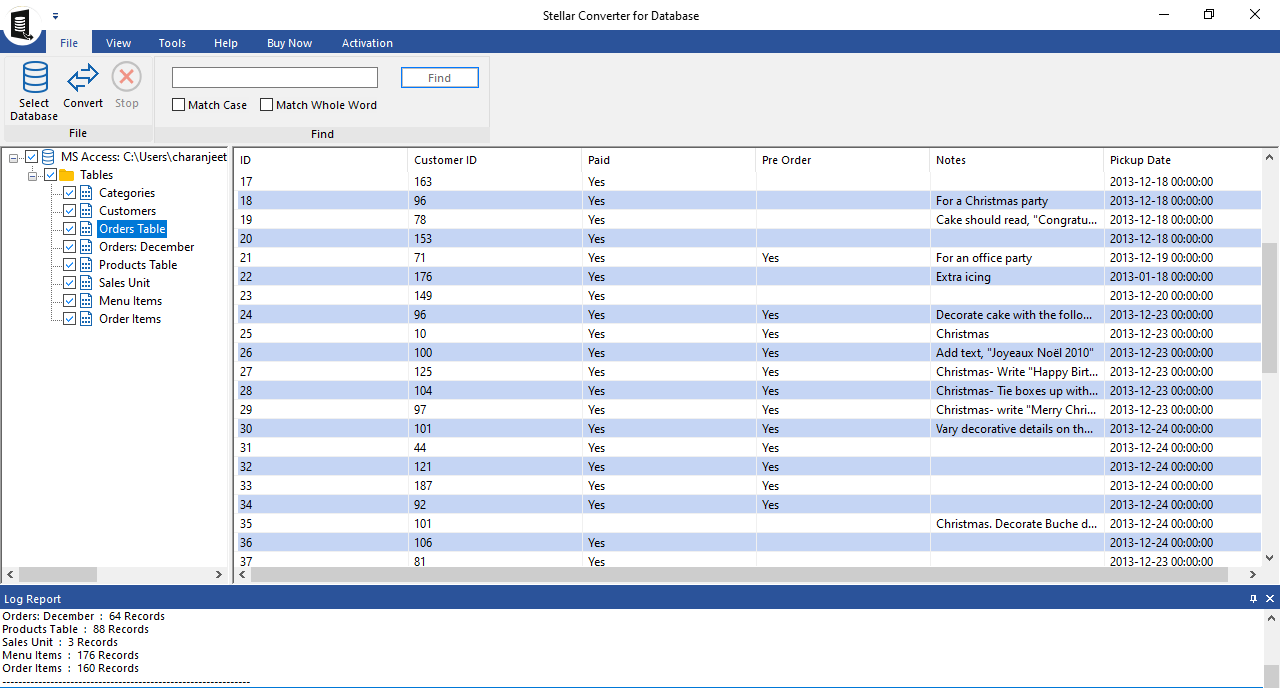Click the table icon beside Categories

86,193
